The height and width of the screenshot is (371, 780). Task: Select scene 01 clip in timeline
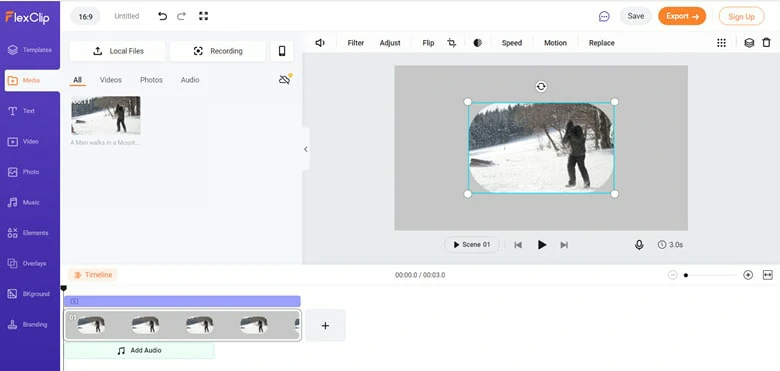click(183, 325)
